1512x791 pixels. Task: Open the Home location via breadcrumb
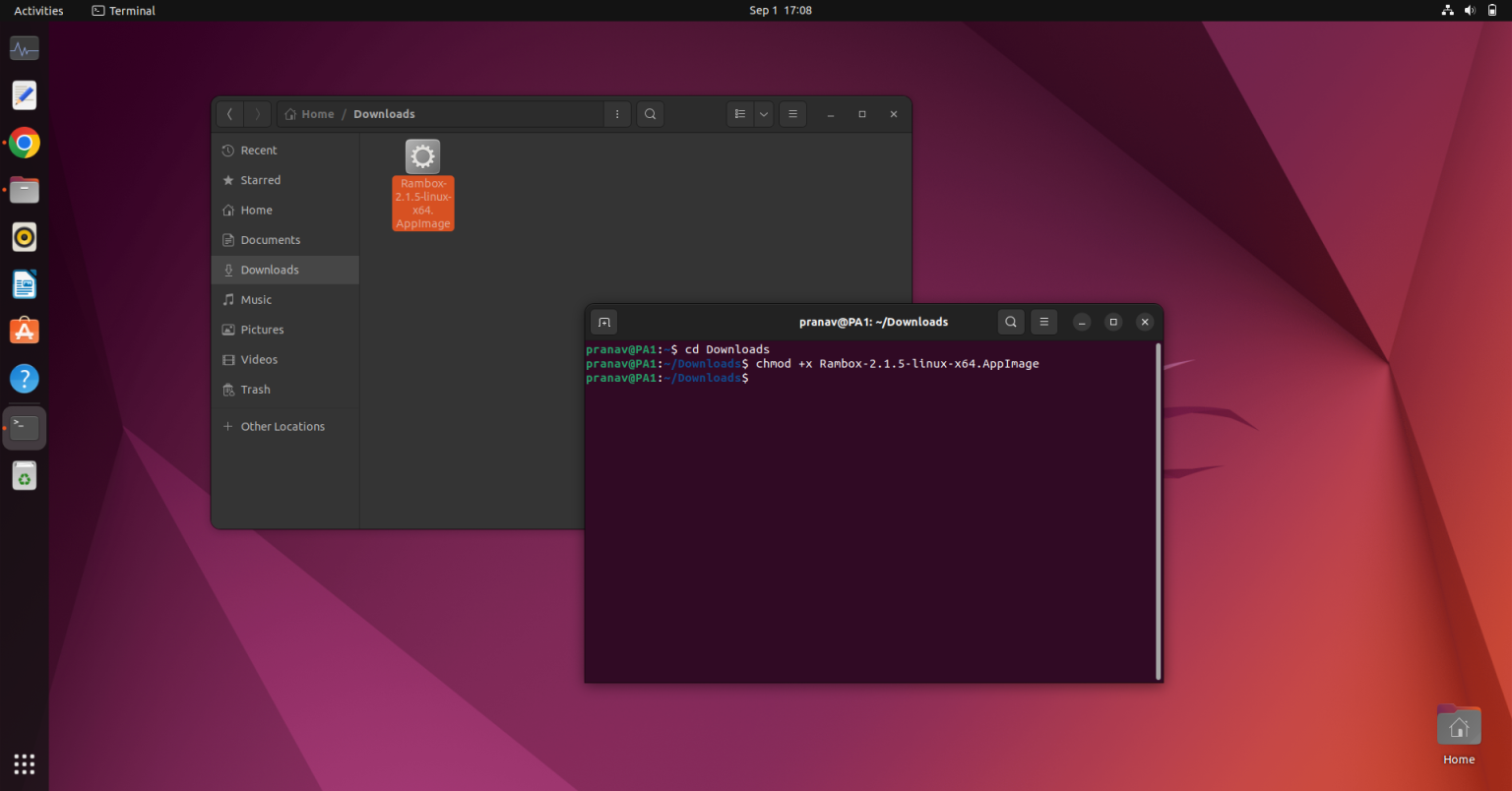[x=309, y=114]
